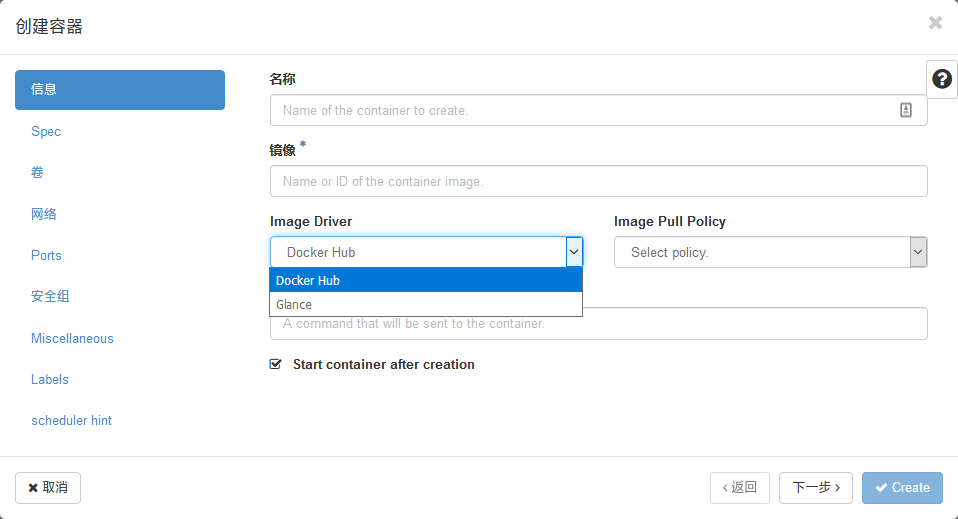Collapse the Image Driver dropdown arrow
958x519 pixels.
click(574, 252)
